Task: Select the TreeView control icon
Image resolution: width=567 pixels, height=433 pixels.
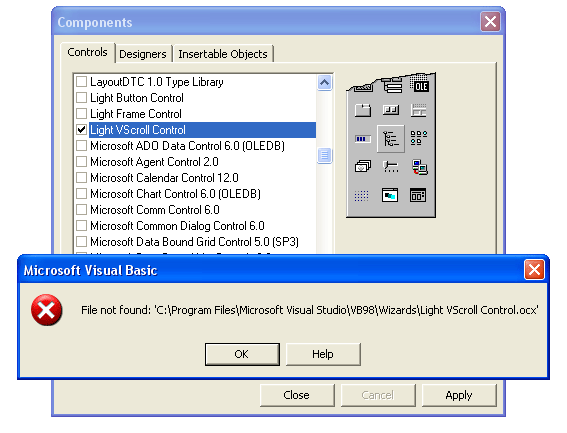Action: pyautogui.click(x=391, y=139)
